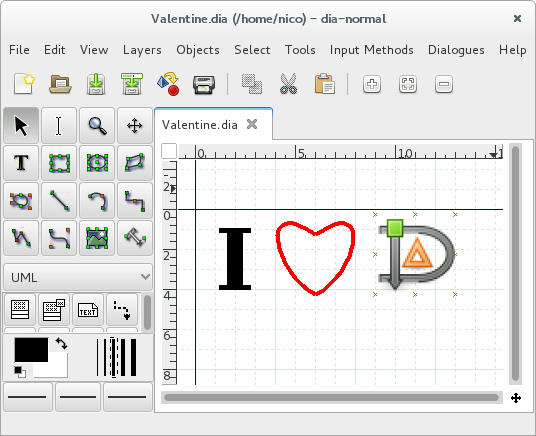536x436 pixels.
Task: Open the end arrow style selector
Action: click(x=128, y=397)
